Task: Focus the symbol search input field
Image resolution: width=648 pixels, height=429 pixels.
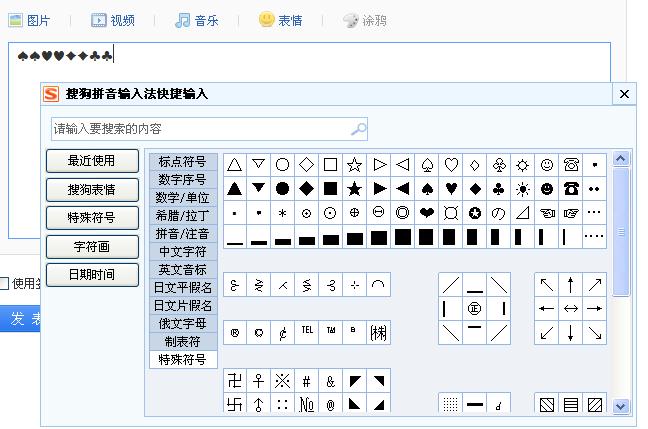Action: (x=209, y=129)
